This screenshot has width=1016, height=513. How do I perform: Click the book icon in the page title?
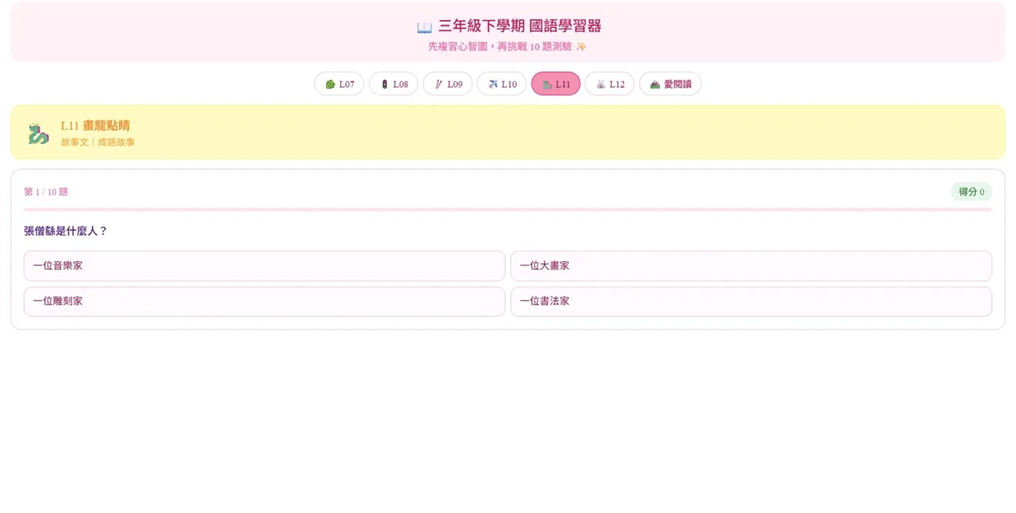[424, 27]
